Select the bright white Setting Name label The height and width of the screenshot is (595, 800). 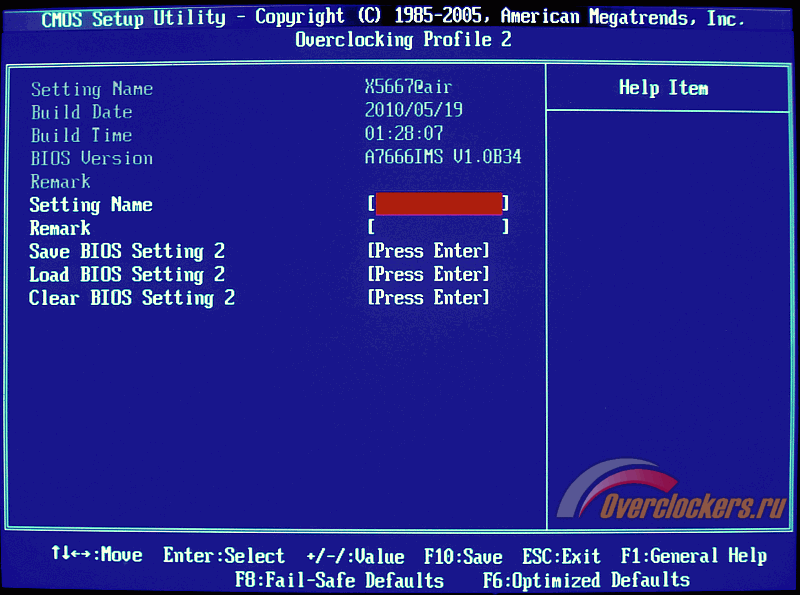point(91,205)
